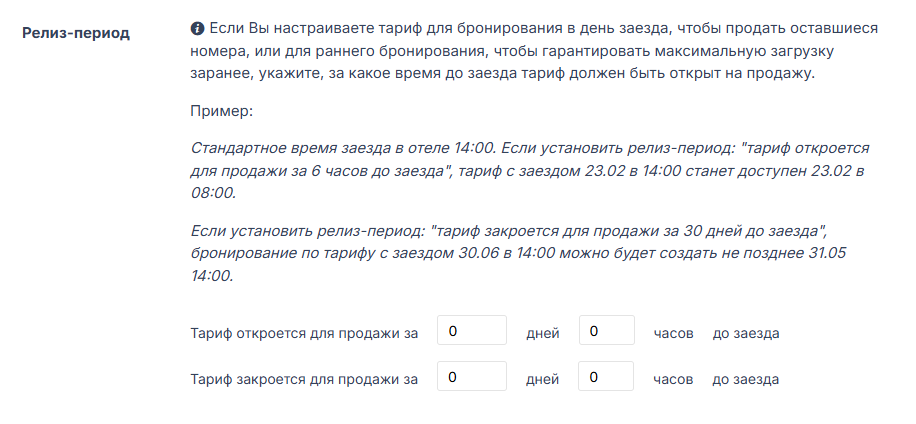Click the description starting "Если Вы настраиваете тариф"
Screen dimensions: 916x424
click(530, 53)
